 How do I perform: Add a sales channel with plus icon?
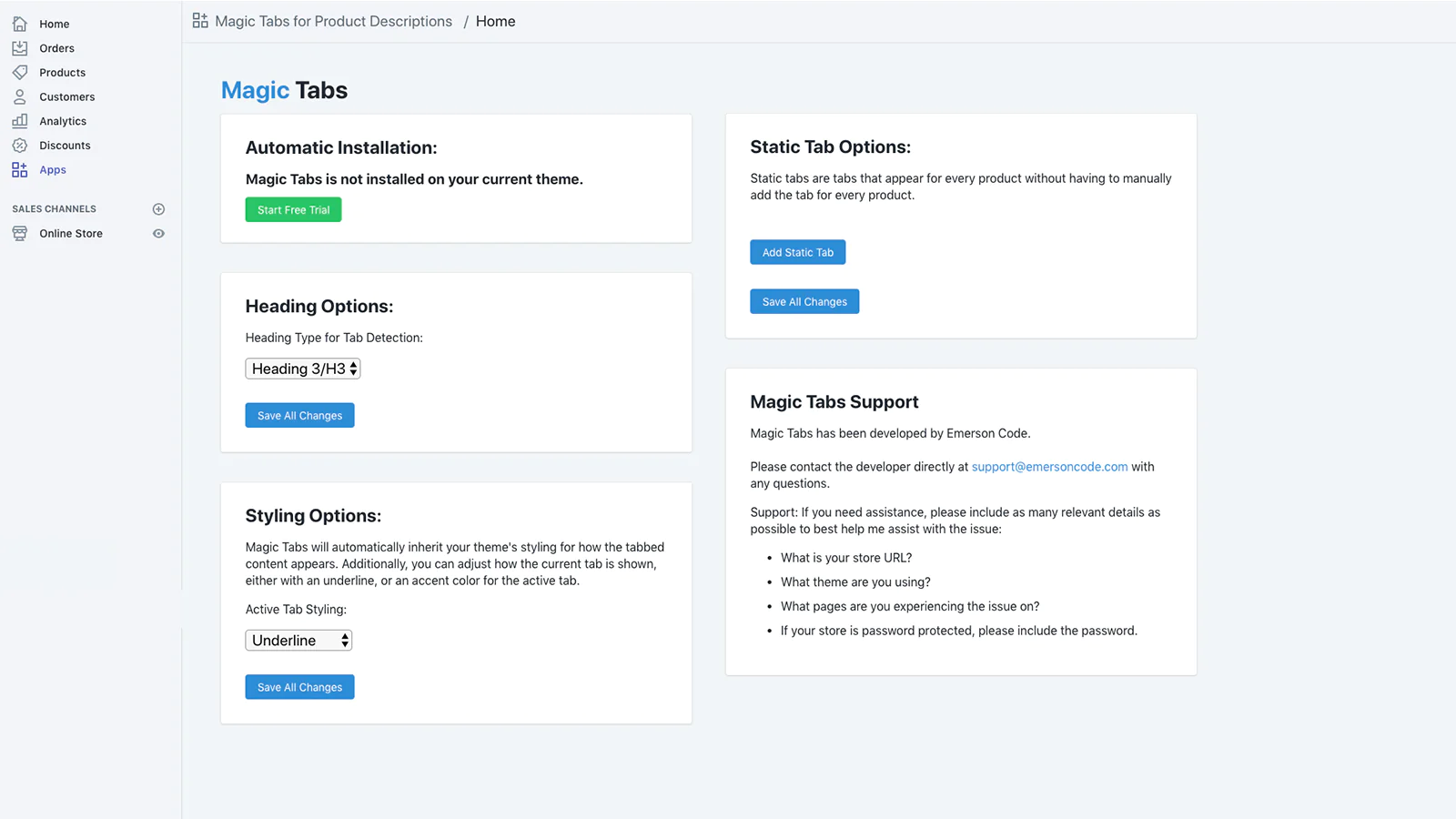coord(158,209)
